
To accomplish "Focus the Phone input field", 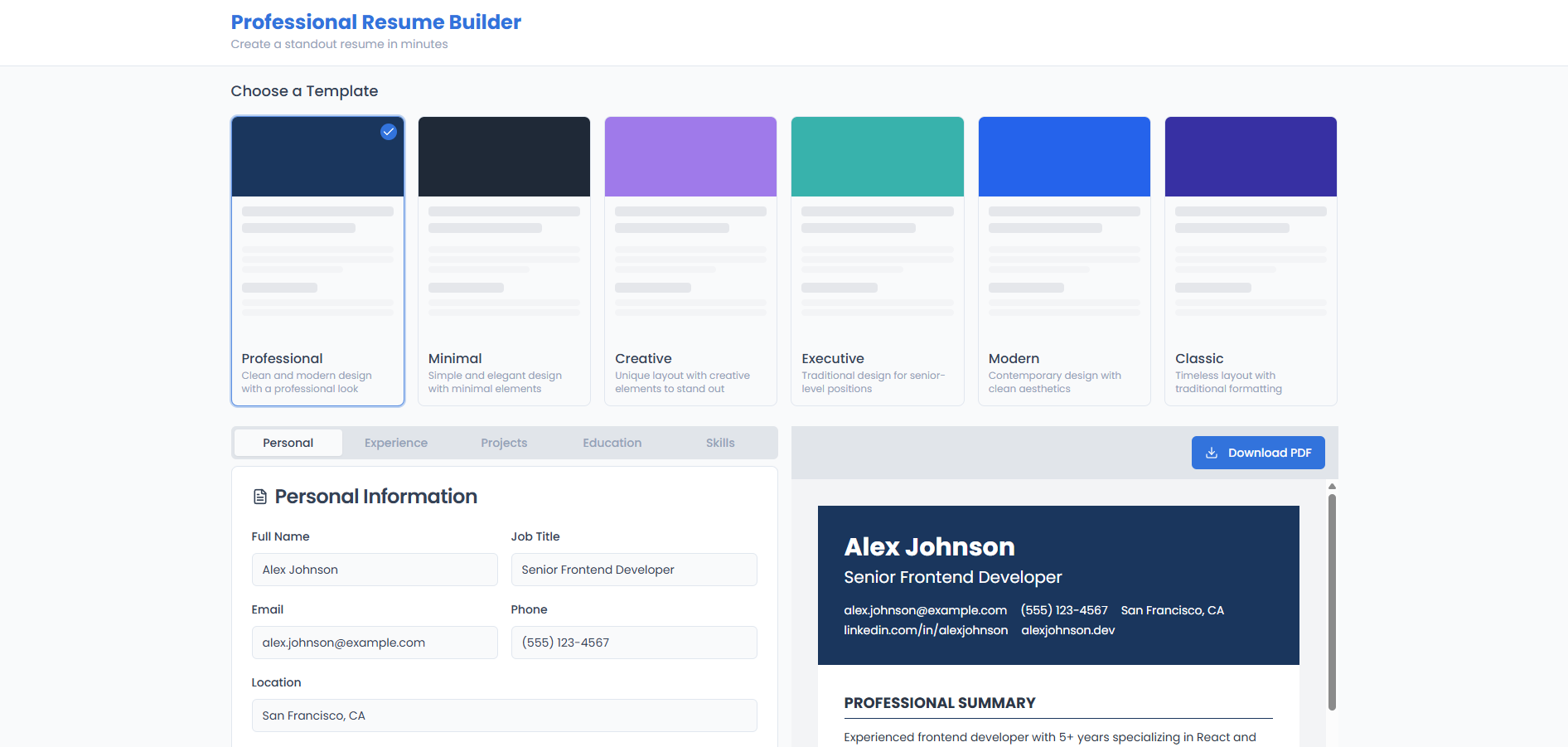I will click(x=634, y=643).
